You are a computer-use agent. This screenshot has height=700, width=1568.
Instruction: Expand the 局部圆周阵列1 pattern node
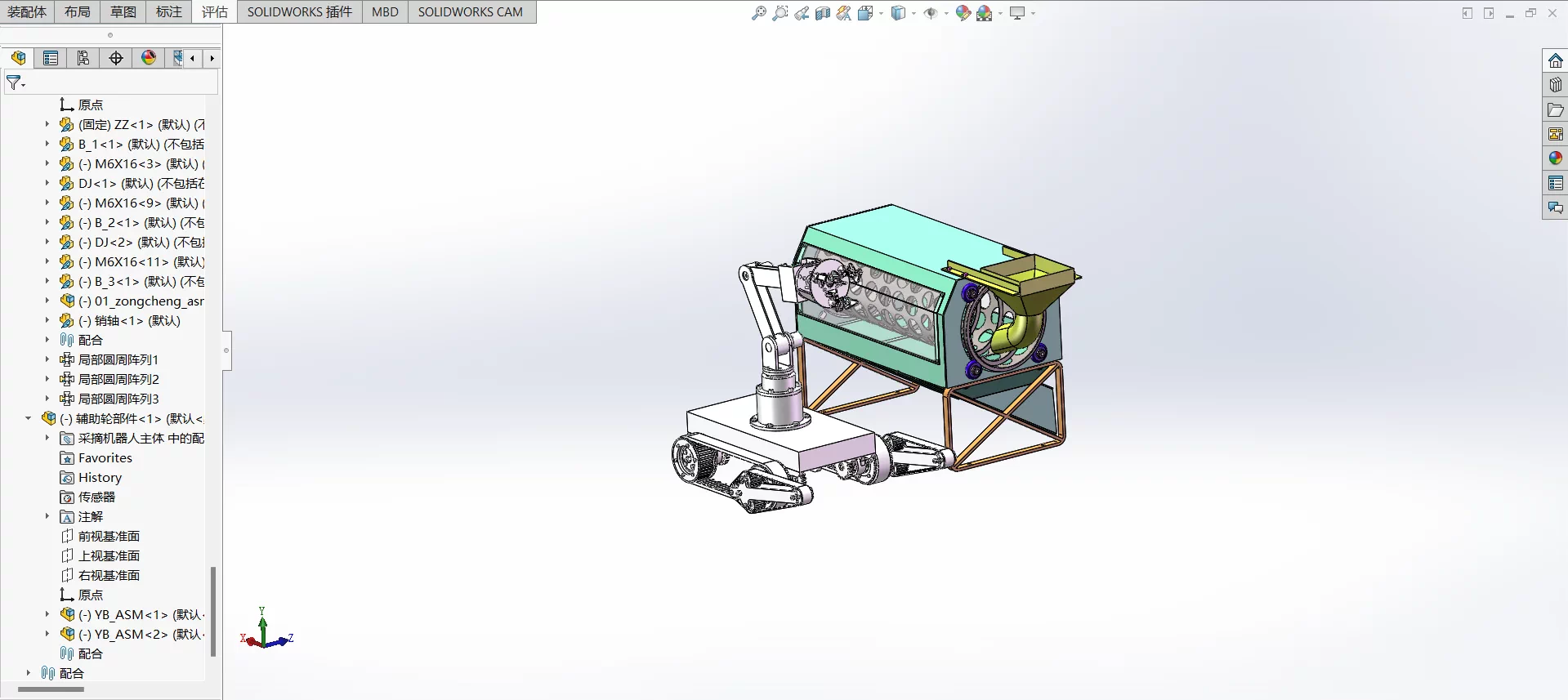point(47,359)
